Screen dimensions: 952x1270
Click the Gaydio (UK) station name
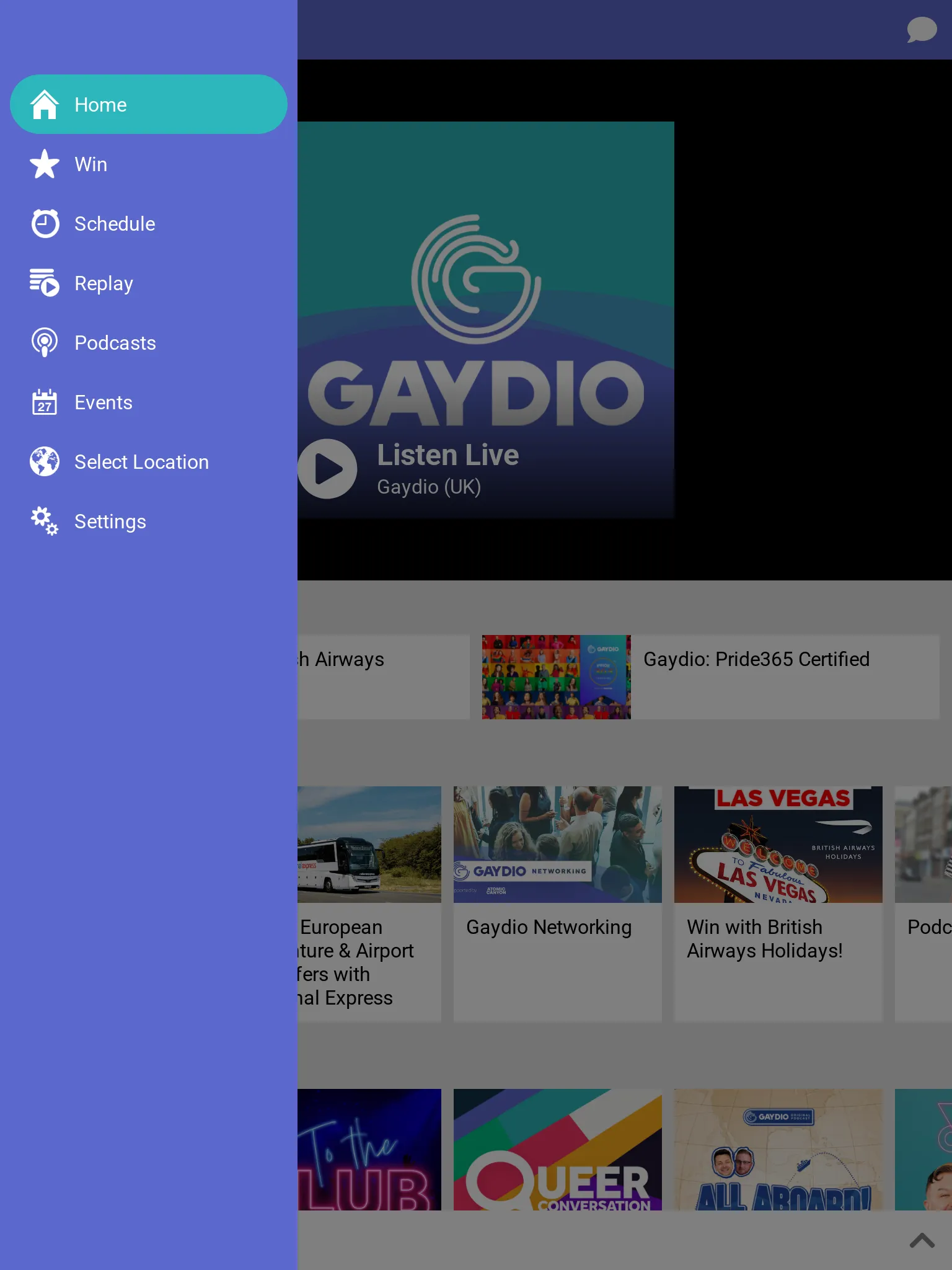coord(429,487)
